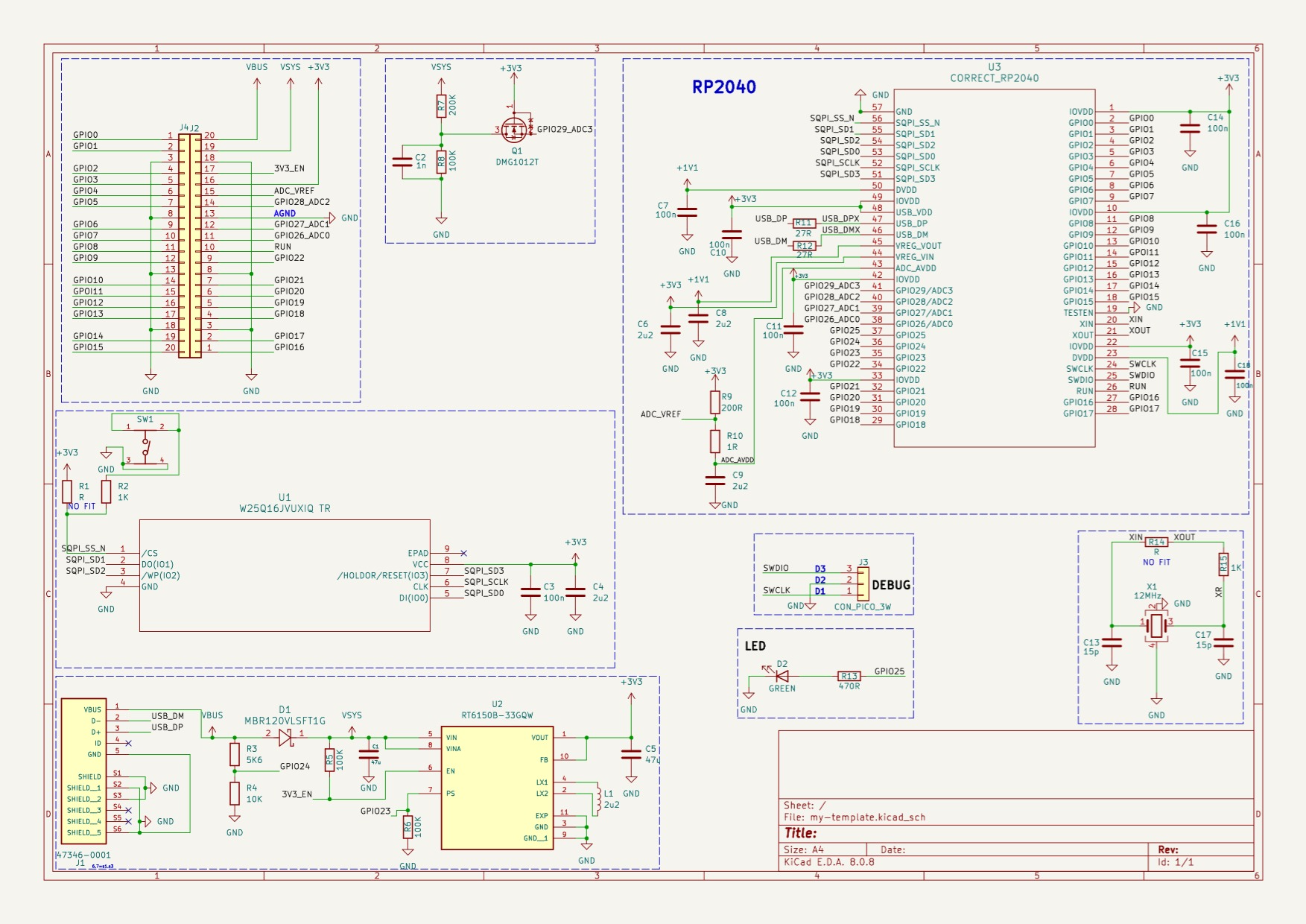Select resistor R7 200K symbol
Viewport: 1306px width, 924px height.
441,106
